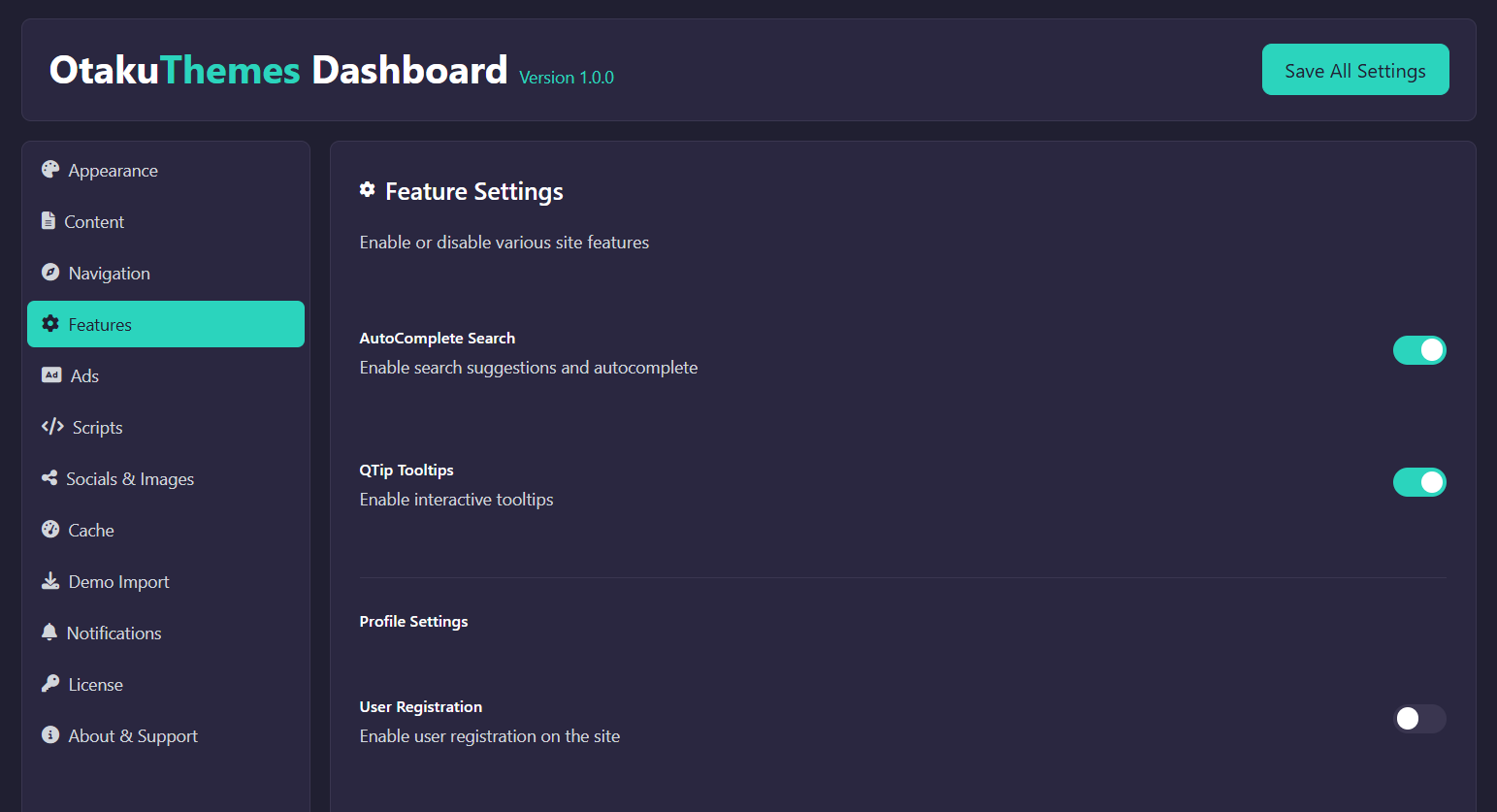Viewport: 1497px width, 812px height.
Task: Click the Ads badge icon
Action: (x=51, y=375)
